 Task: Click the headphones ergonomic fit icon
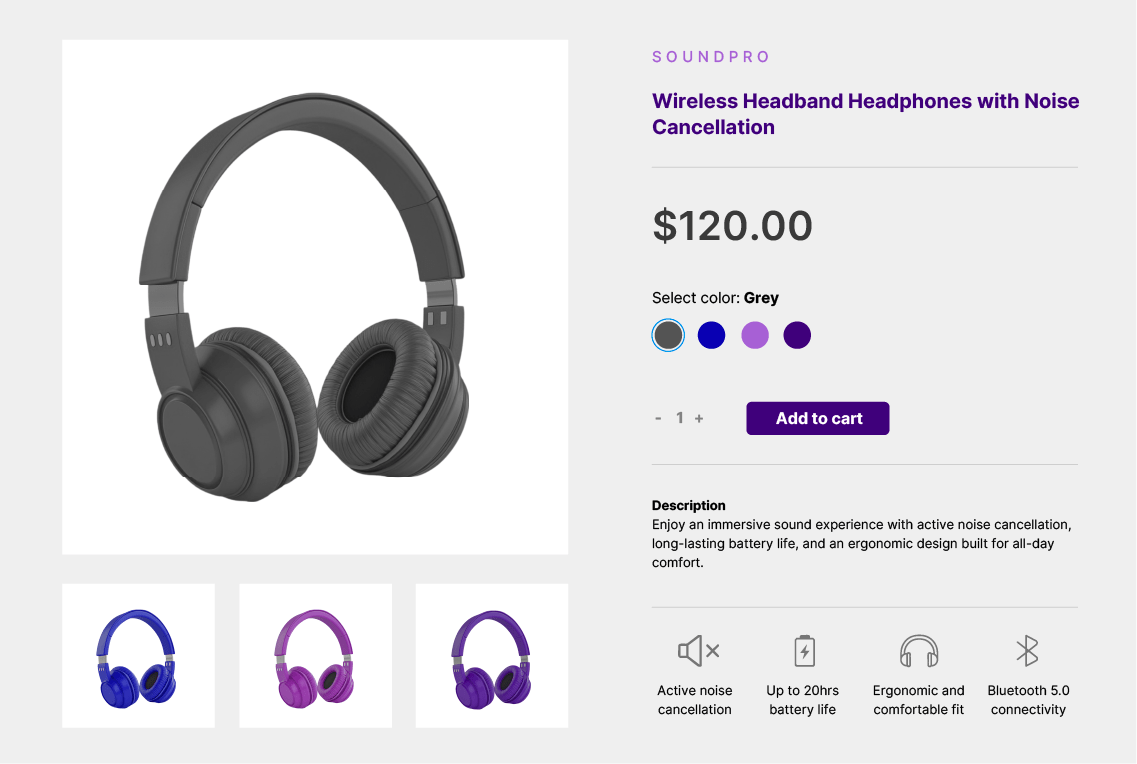coord(919,651)
